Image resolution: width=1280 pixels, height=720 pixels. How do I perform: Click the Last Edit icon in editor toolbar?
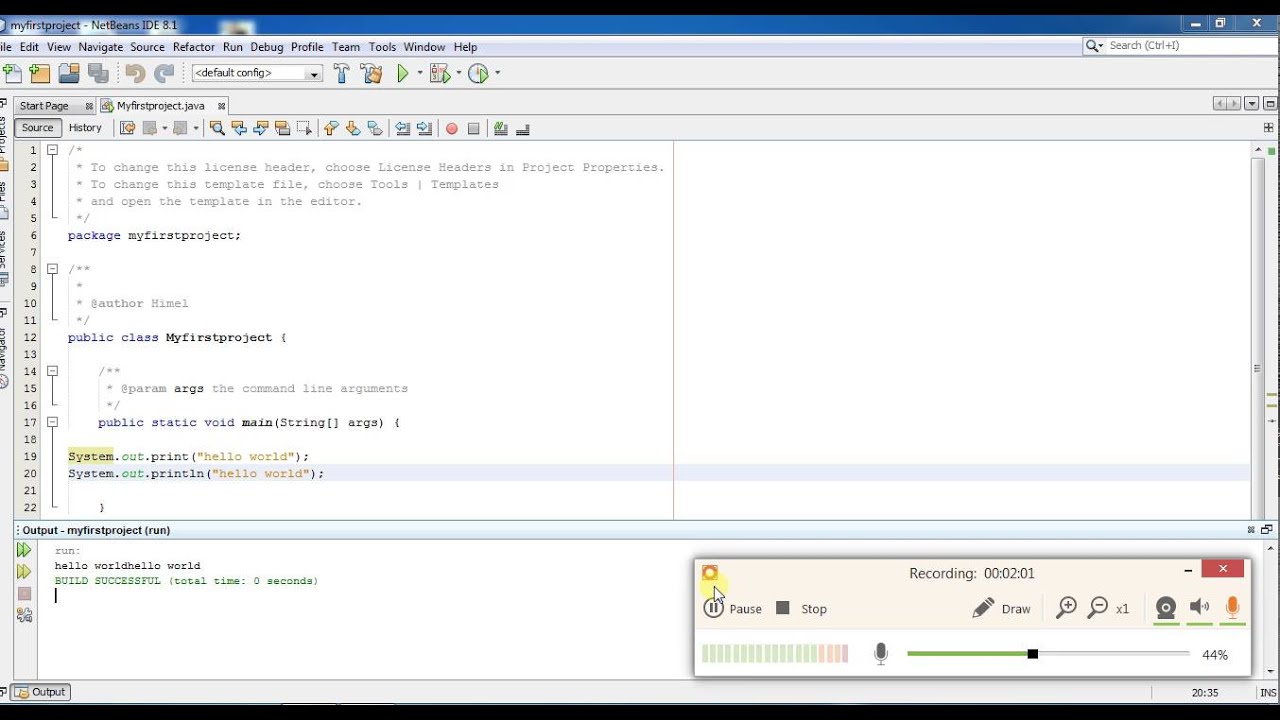127,128
